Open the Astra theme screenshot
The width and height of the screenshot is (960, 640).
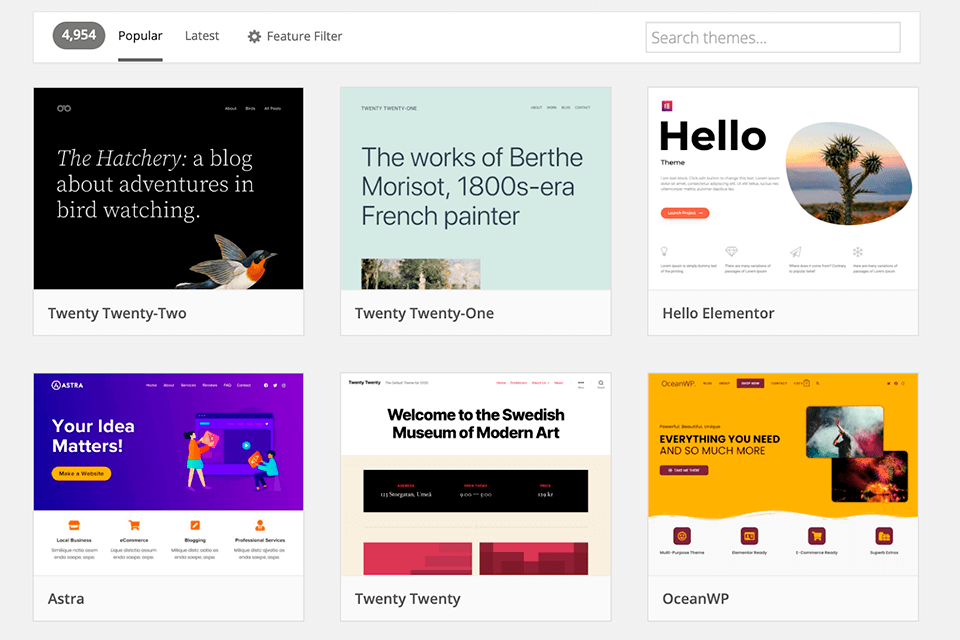pos(168,474)
